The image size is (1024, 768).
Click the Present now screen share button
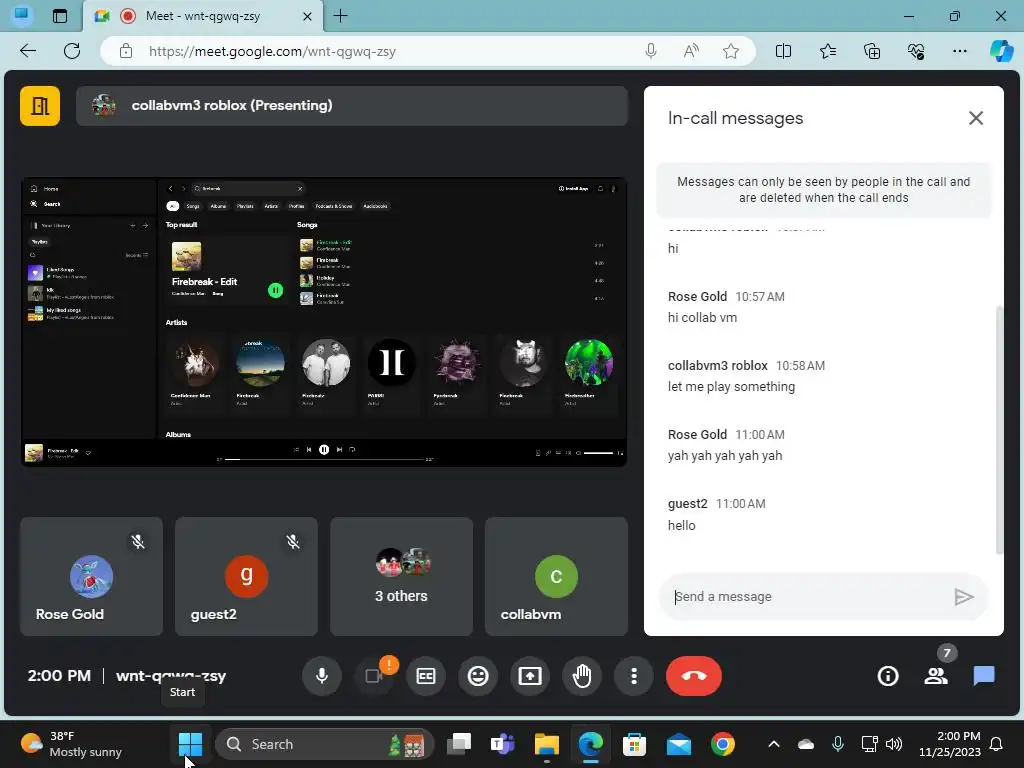[530, 676]
